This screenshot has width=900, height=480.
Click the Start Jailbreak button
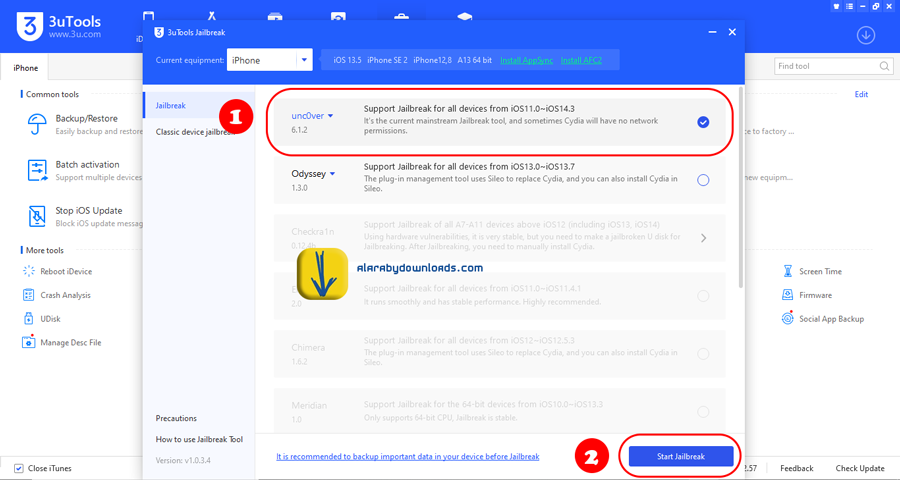tap(681, 456)
